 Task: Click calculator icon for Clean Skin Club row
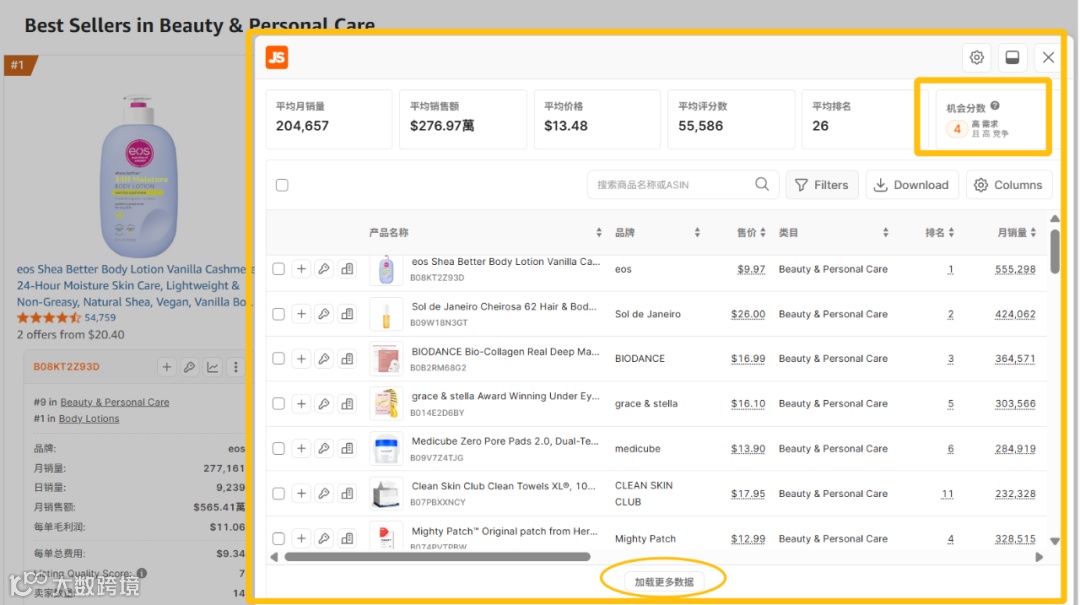click(x=347, y=493)
